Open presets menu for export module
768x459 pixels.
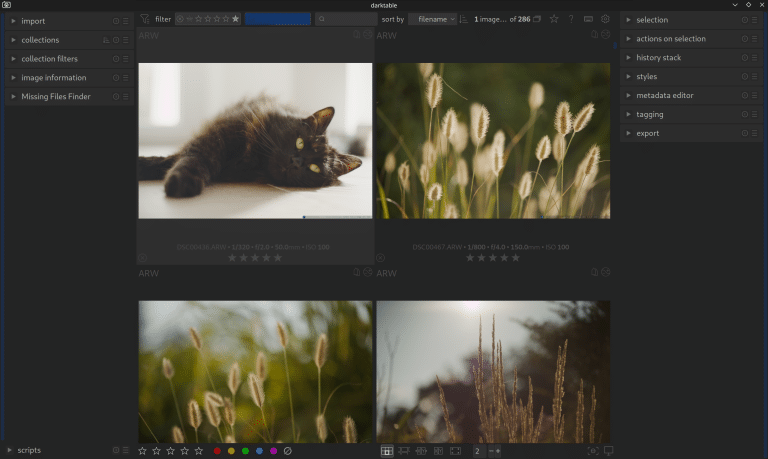(754, 133)
